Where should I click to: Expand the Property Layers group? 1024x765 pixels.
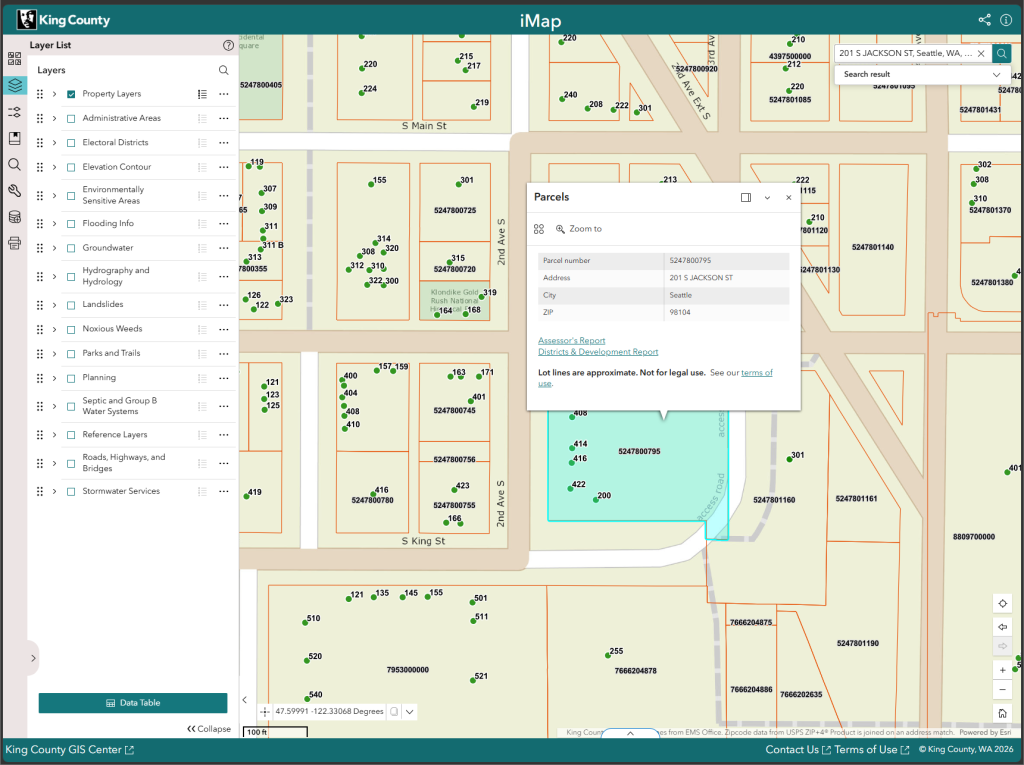tap(54, 94)
